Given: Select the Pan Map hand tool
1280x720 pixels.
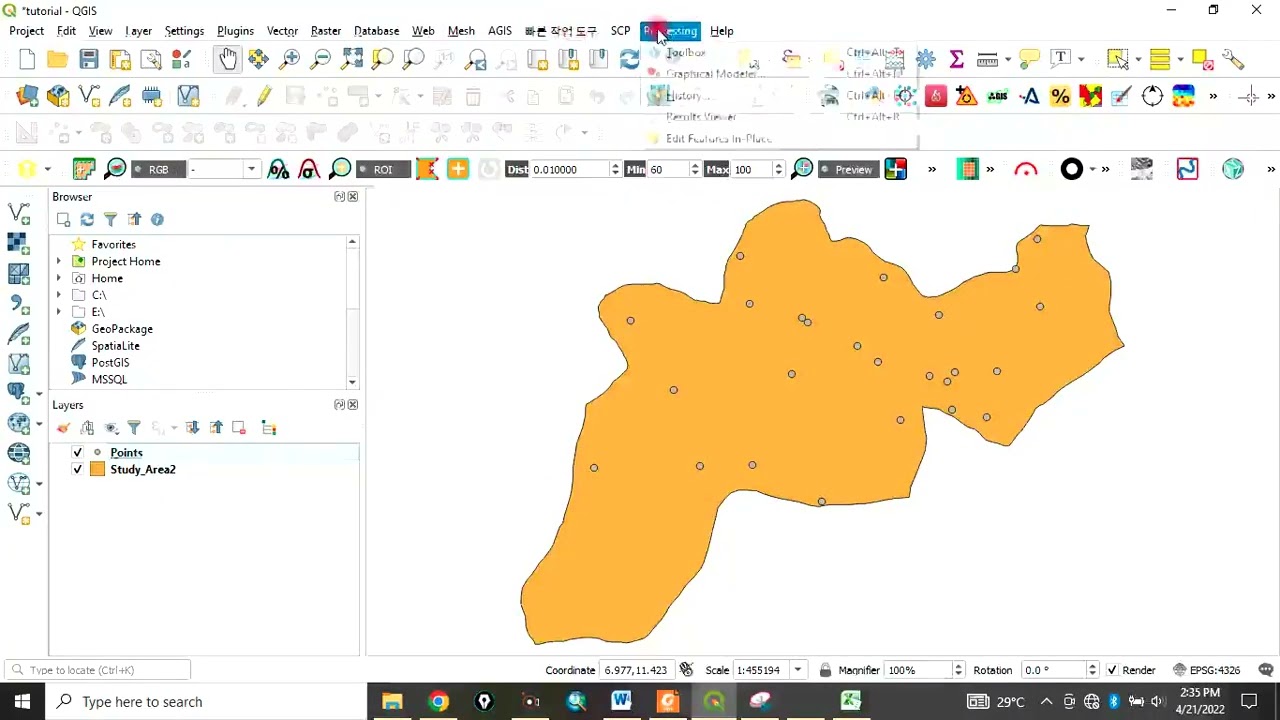Looking at the screenshot, I should coord(228,60).
